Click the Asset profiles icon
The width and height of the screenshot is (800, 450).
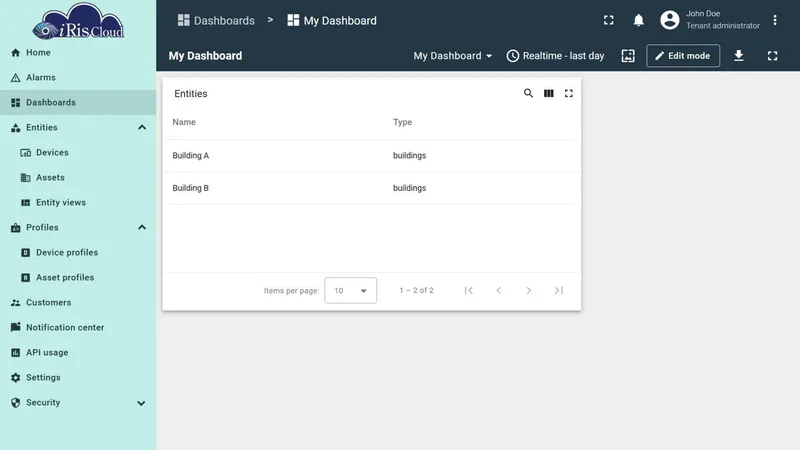[26, 278]
